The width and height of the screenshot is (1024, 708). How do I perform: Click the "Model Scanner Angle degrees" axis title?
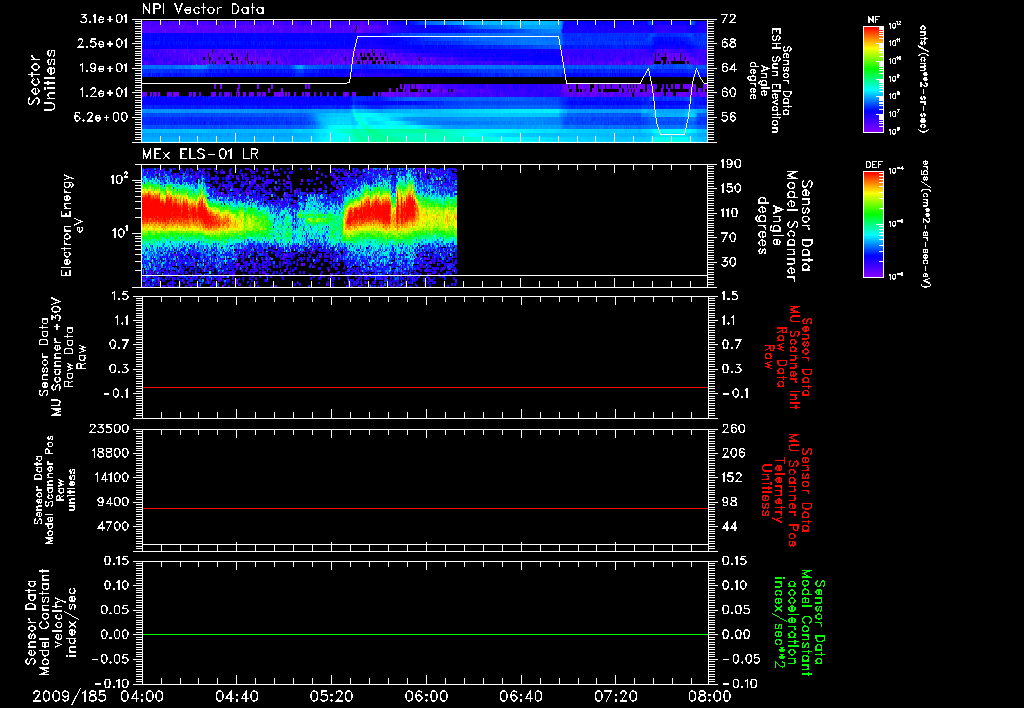click(784, 226)
